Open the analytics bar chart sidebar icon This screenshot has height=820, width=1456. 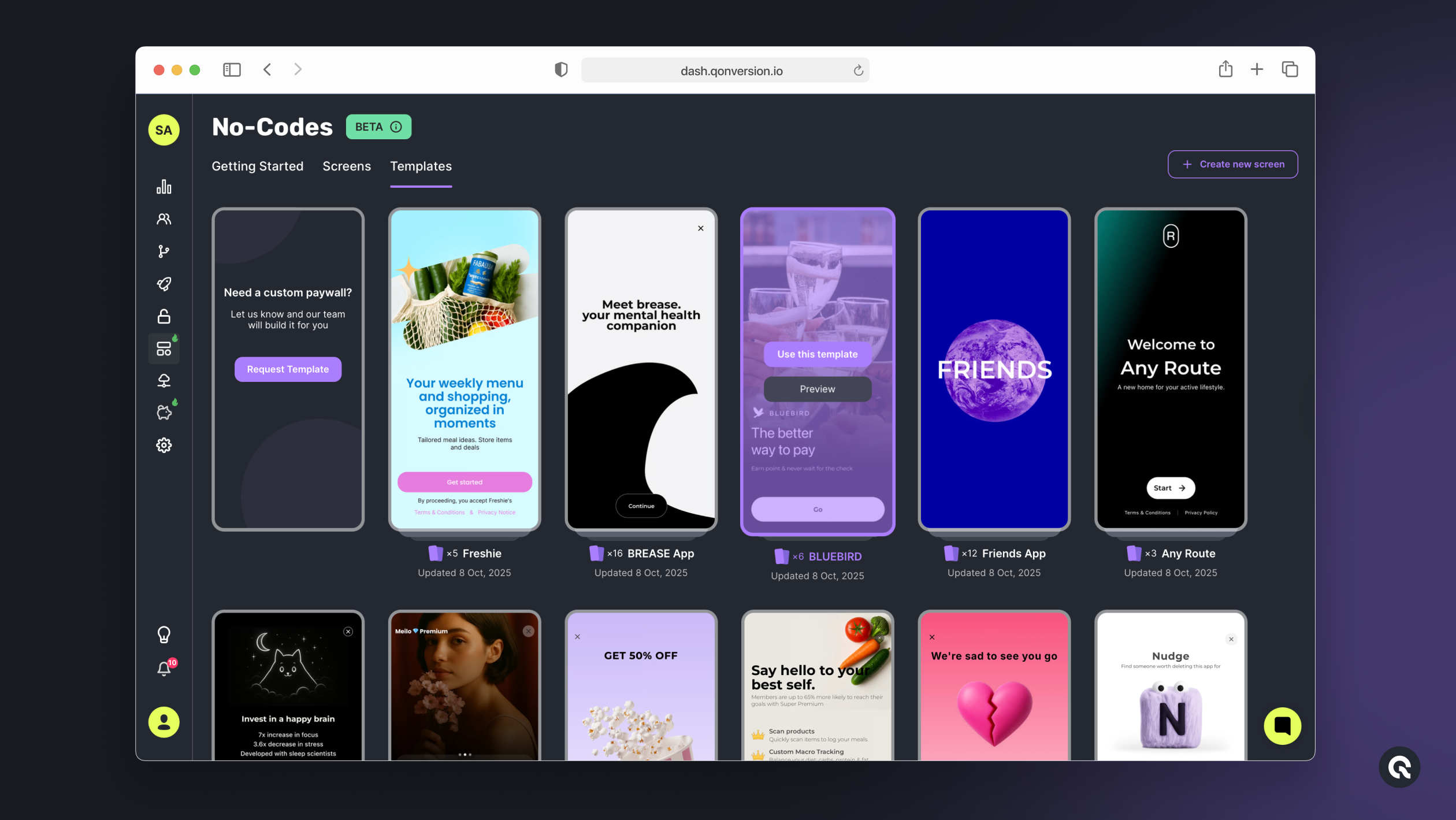164,187
